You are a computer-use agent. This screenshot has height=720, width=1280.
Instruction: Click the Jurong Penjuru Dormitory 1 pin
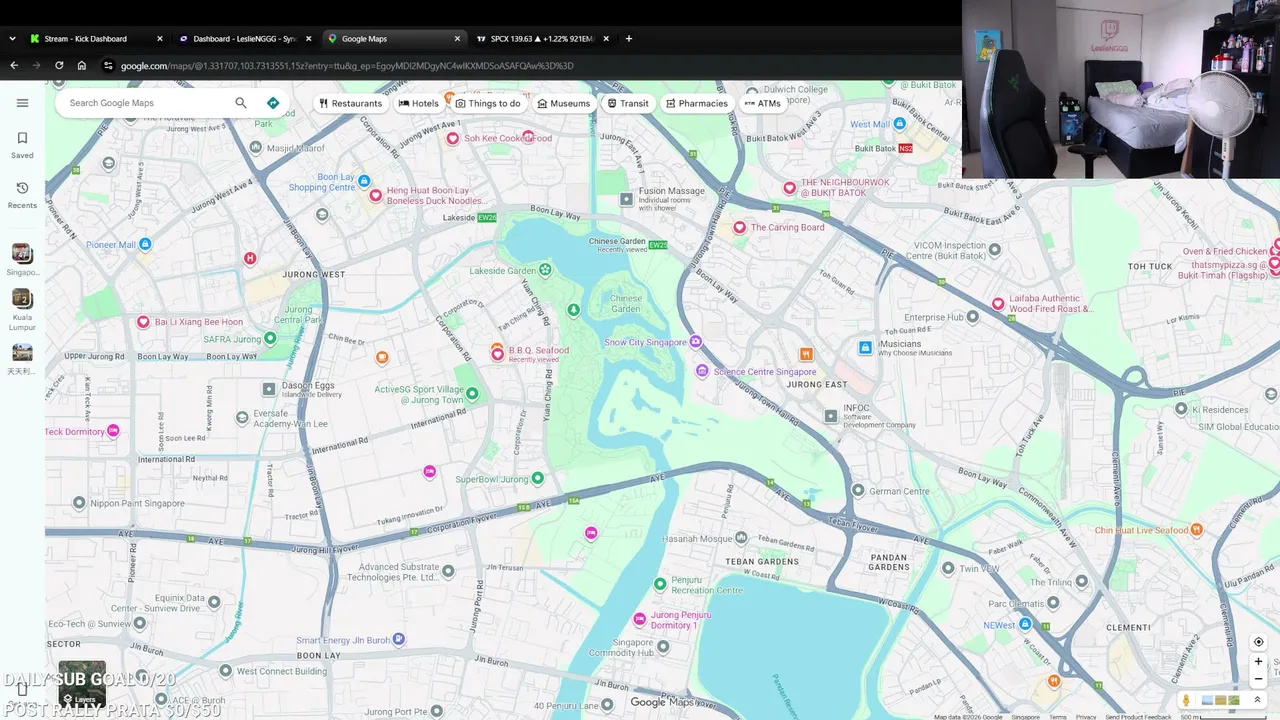click(x=640, y=620)
